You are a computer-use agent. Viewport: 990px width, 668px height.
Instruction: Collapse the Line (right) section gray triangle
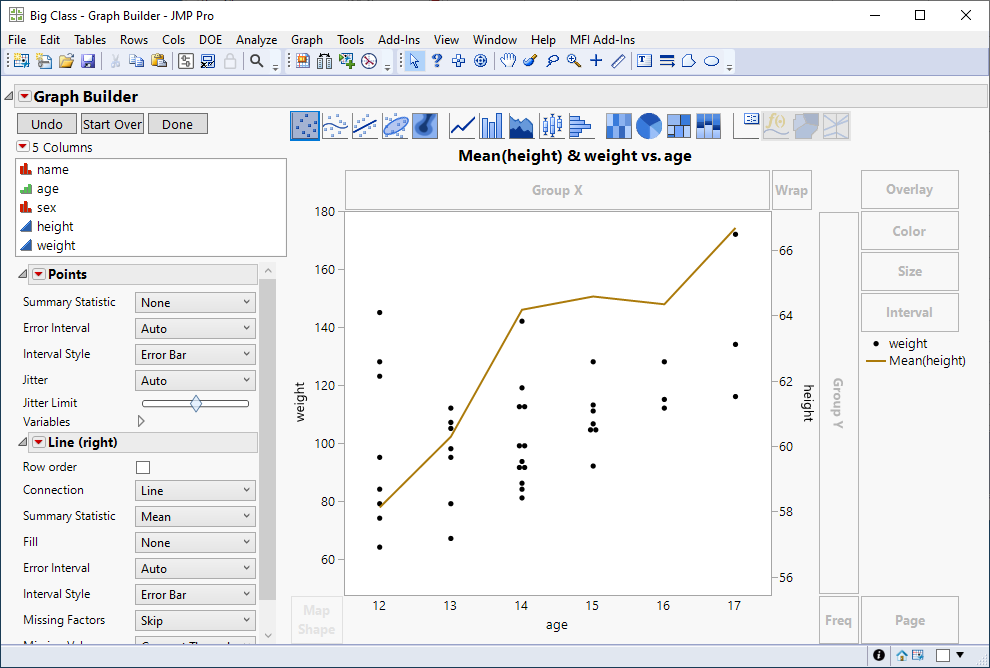(23, 442)
